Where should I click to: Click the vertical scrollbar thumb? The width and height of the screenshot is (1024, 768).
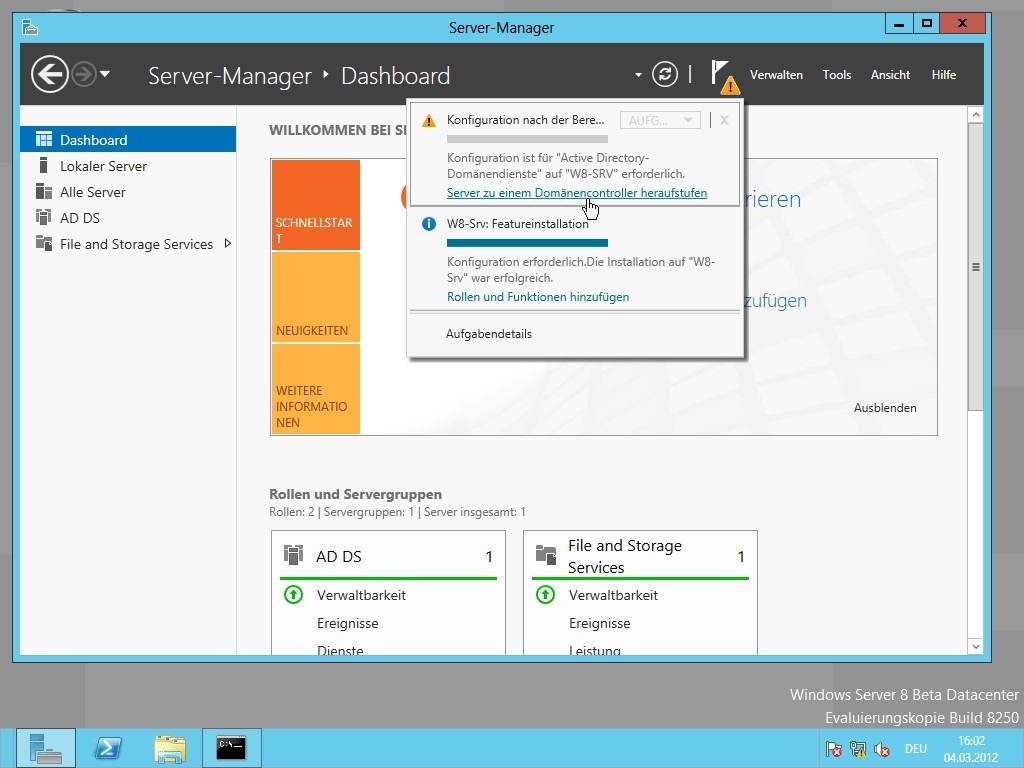click(976, 266)
